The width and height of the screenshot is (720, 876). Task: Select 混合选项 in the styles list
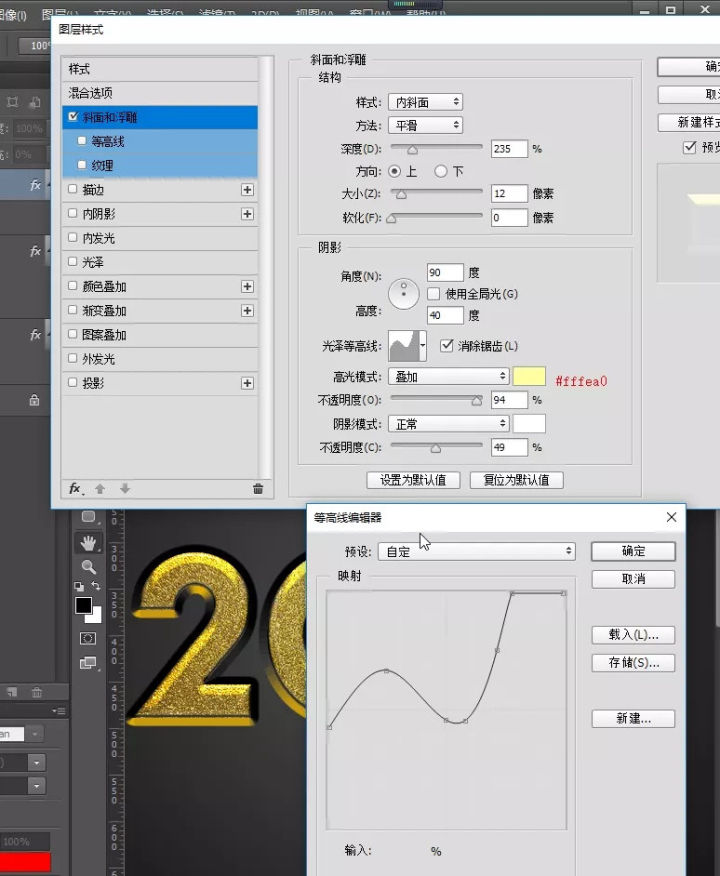pyautogui.click(x=91, y=93)
